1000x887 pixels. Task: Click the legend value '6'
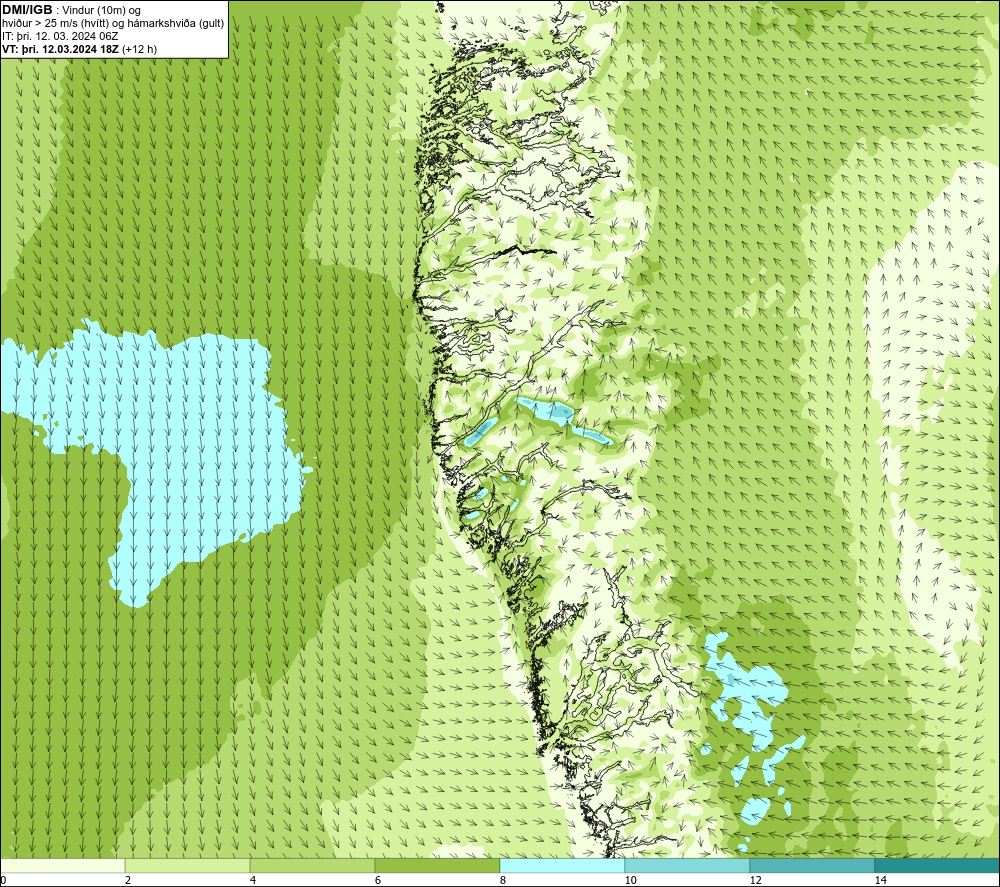(x=378, y=880)
